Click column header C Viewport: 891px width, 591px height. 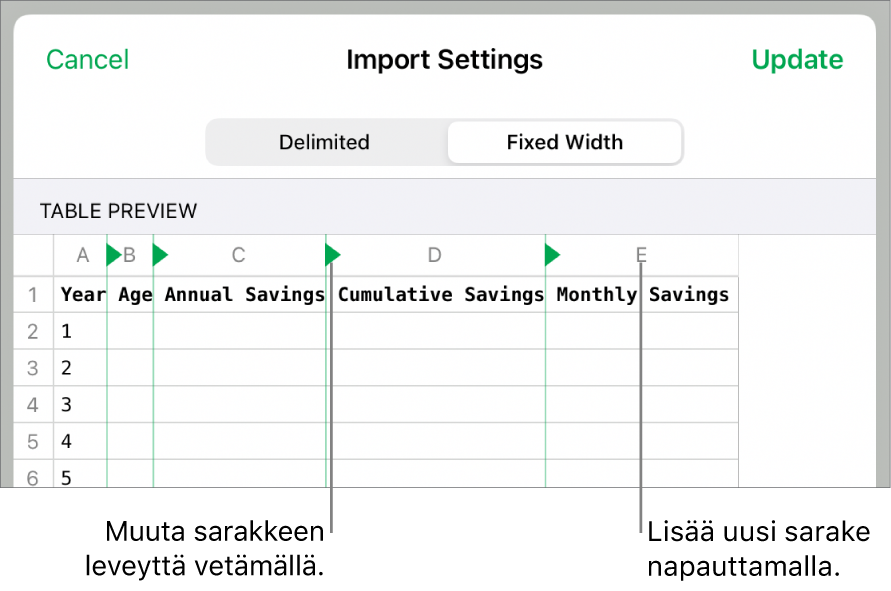(238, 255)
